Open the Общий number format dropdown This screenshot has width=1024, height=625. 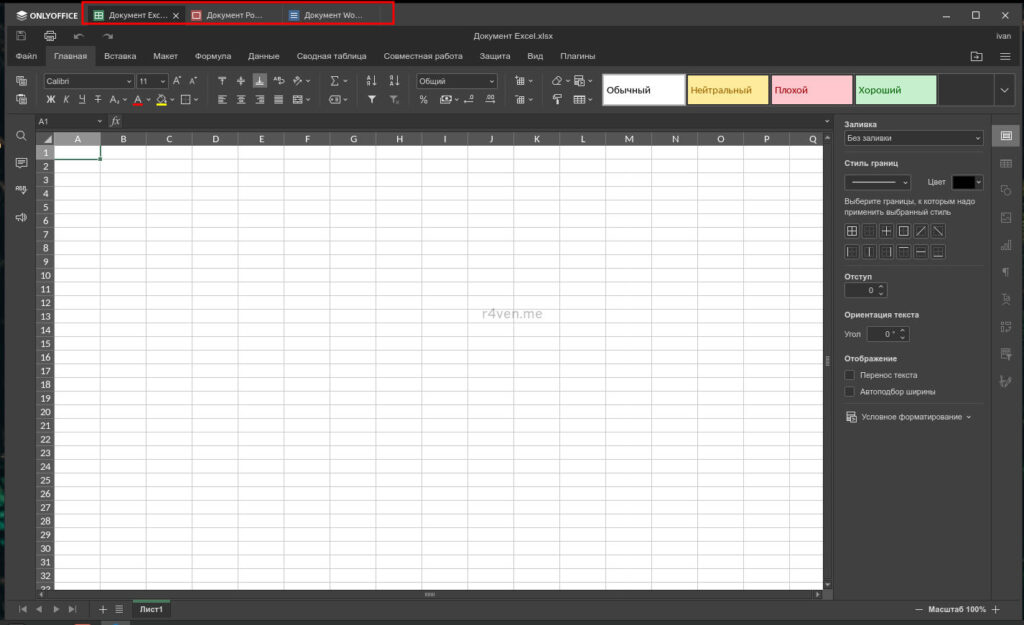tap(456, 81)
